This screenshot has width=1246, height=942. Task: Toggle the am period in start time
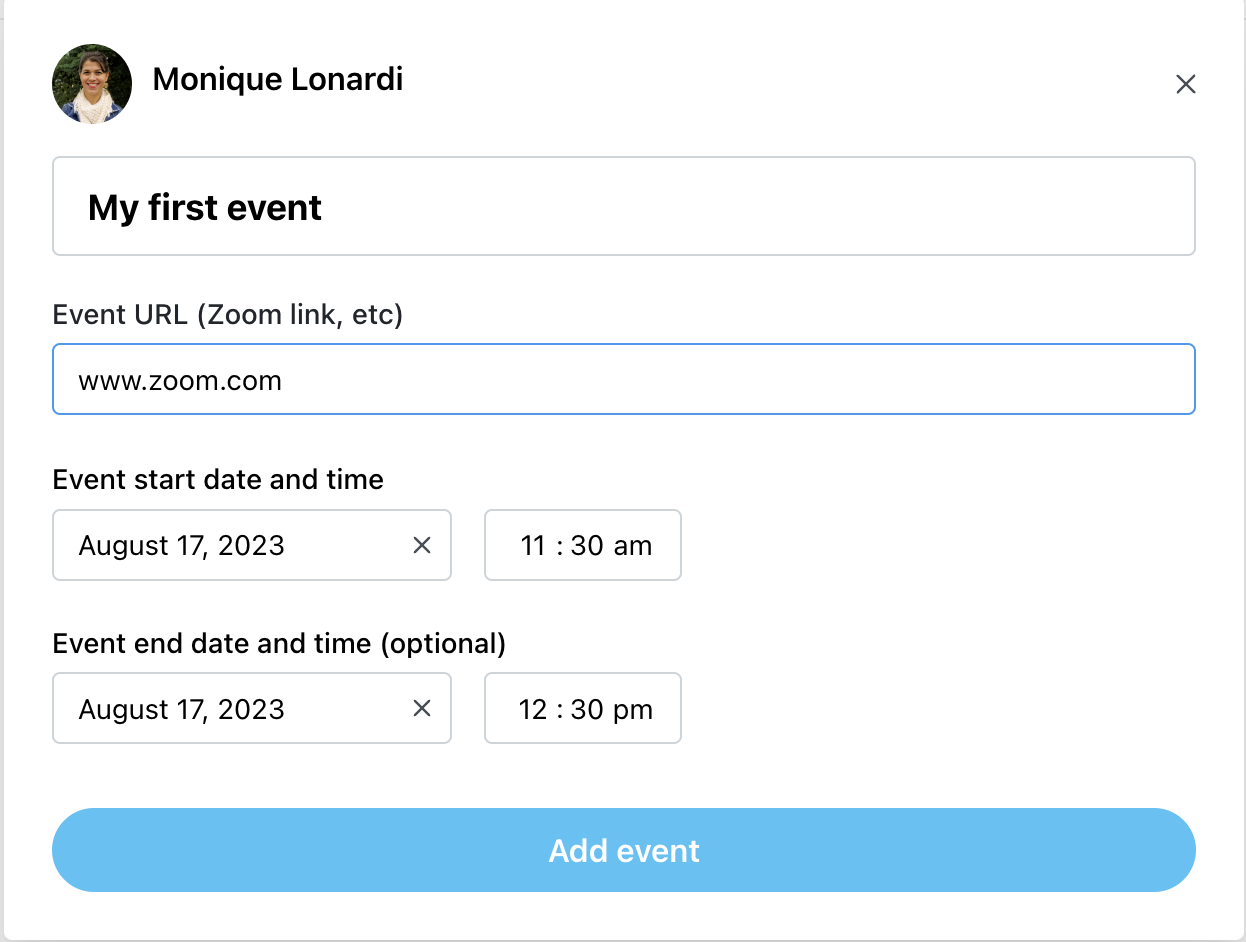(633, 545)
